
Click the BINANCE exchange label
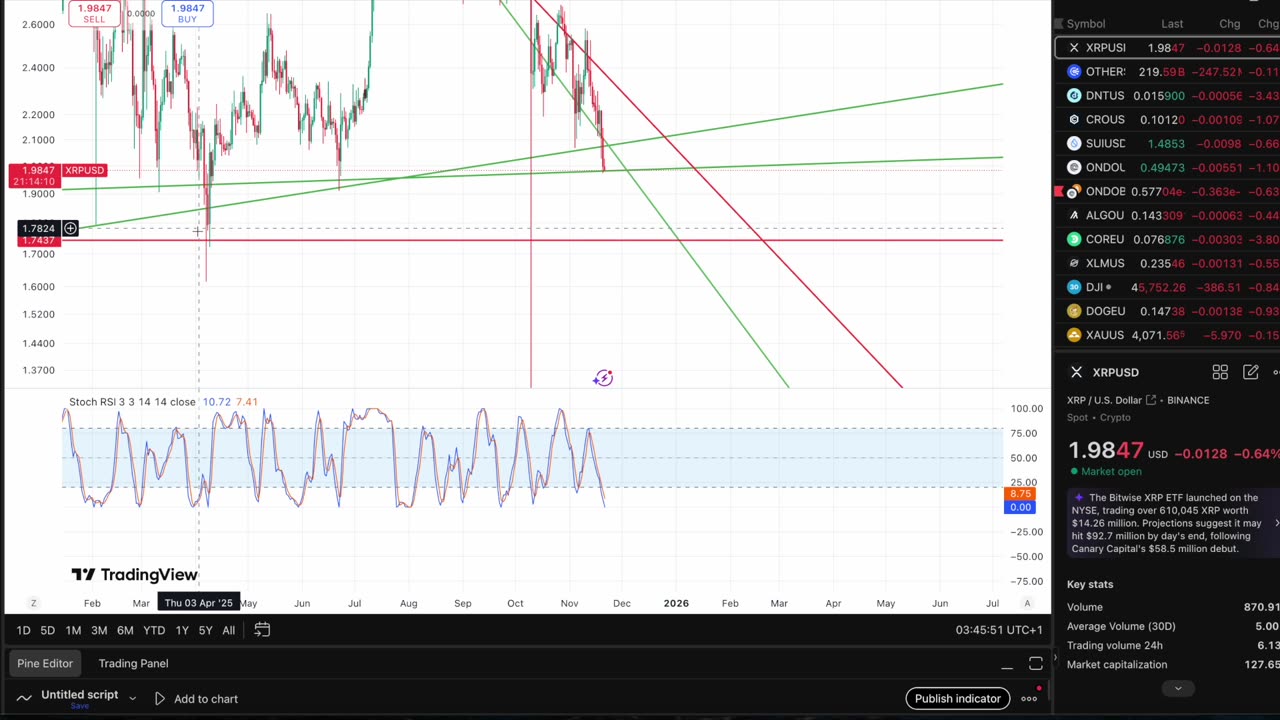(1187, 400)
